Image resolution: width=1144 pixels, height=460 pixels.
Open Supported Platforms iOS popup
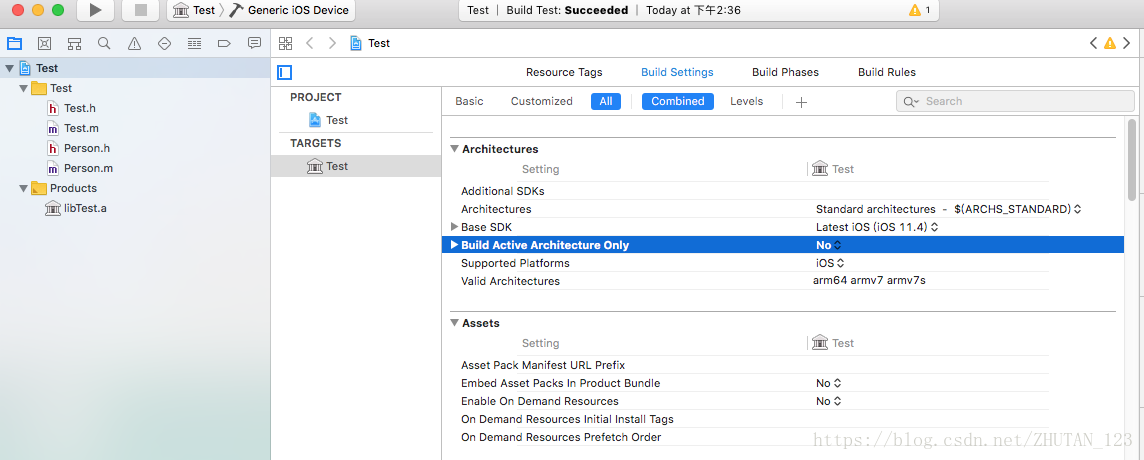click(830, 263)
